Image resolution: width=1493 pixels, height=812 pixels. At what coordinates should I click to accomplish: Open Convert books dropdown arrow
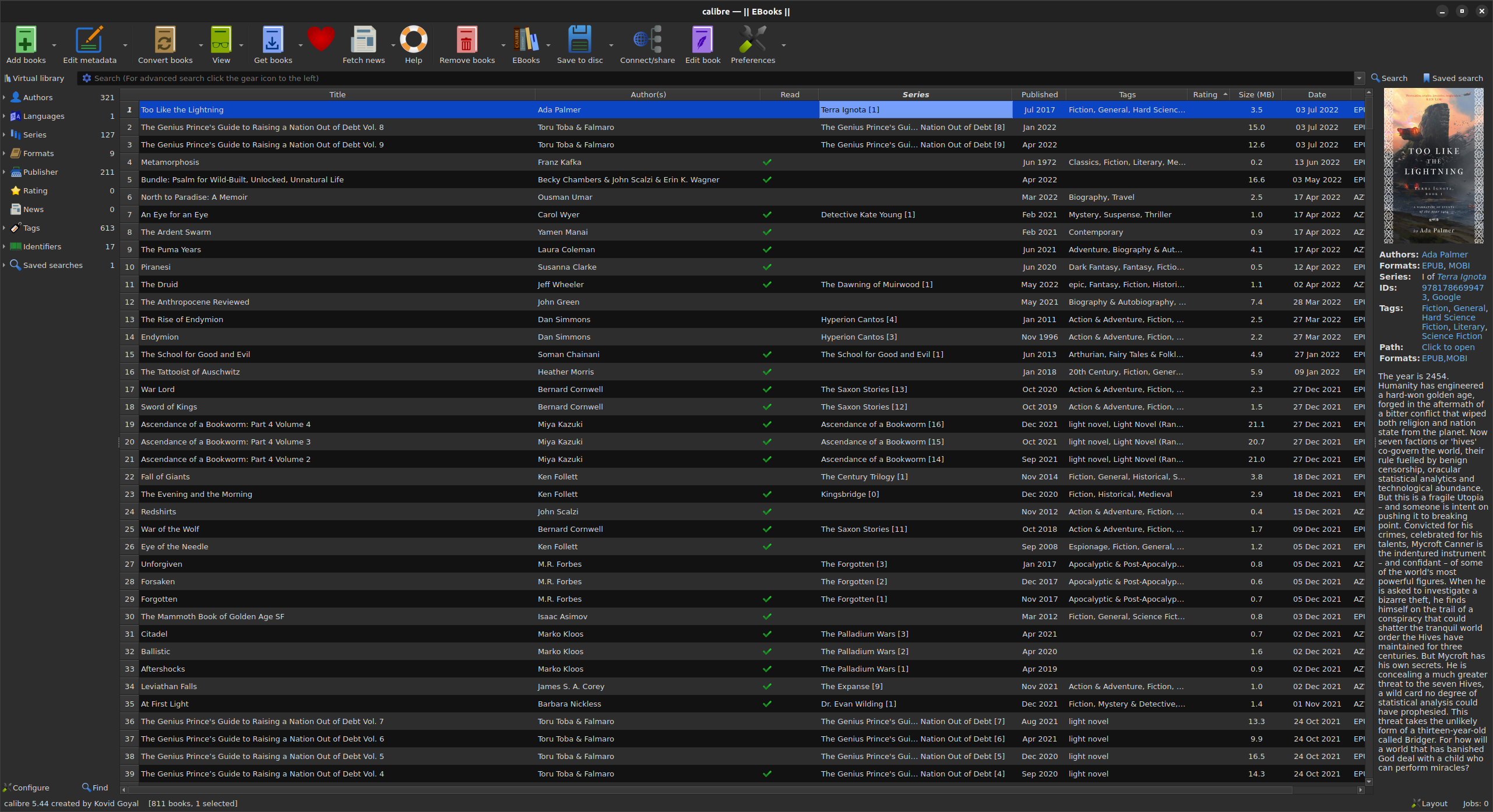coord(201,45)
